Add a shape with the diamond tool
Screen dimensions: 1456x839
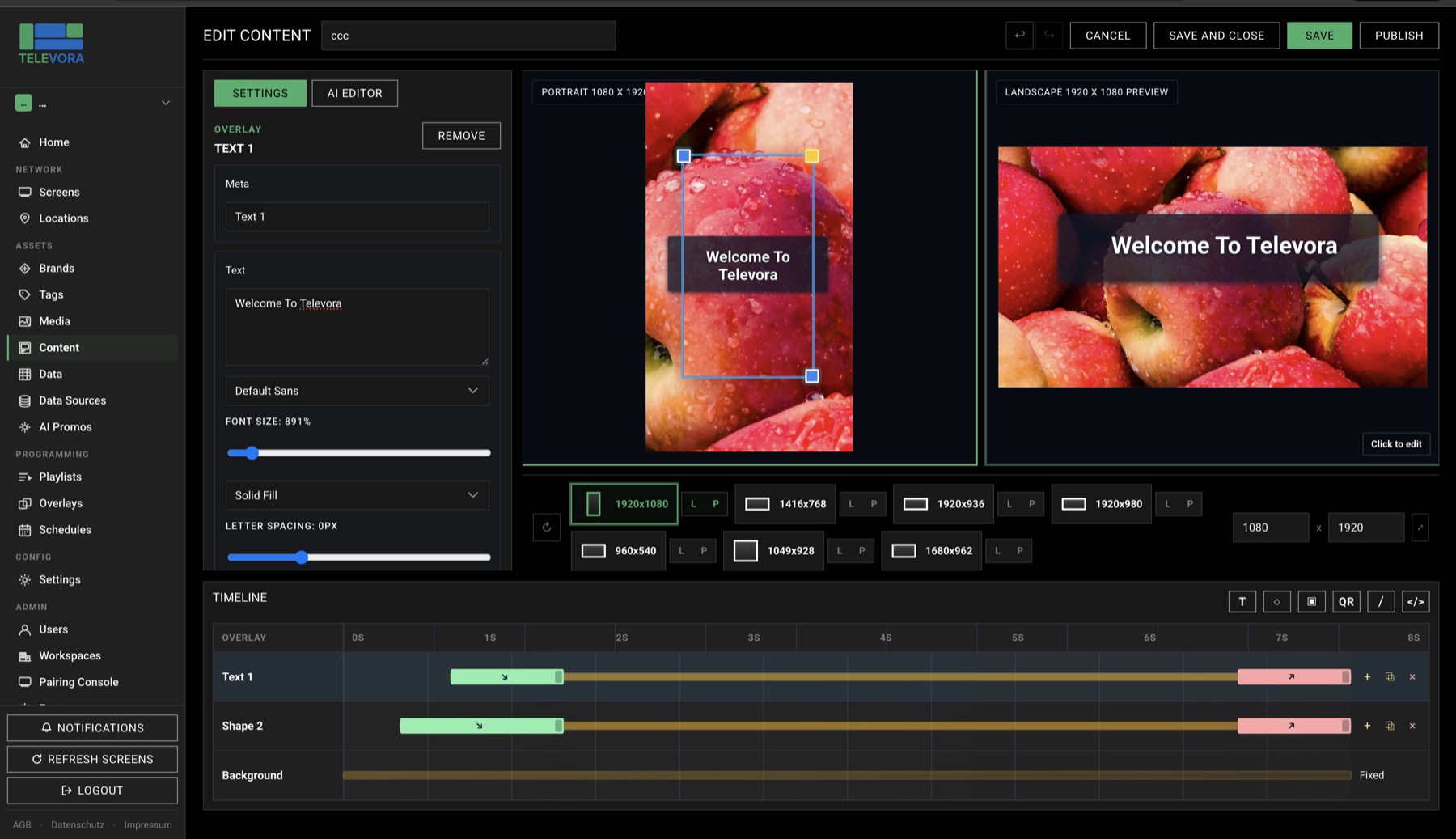1276,601
